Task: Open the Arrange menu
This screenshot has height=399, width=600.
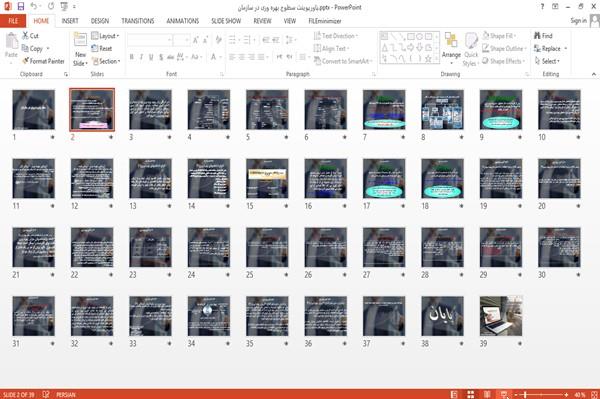Action: (451, 47)
